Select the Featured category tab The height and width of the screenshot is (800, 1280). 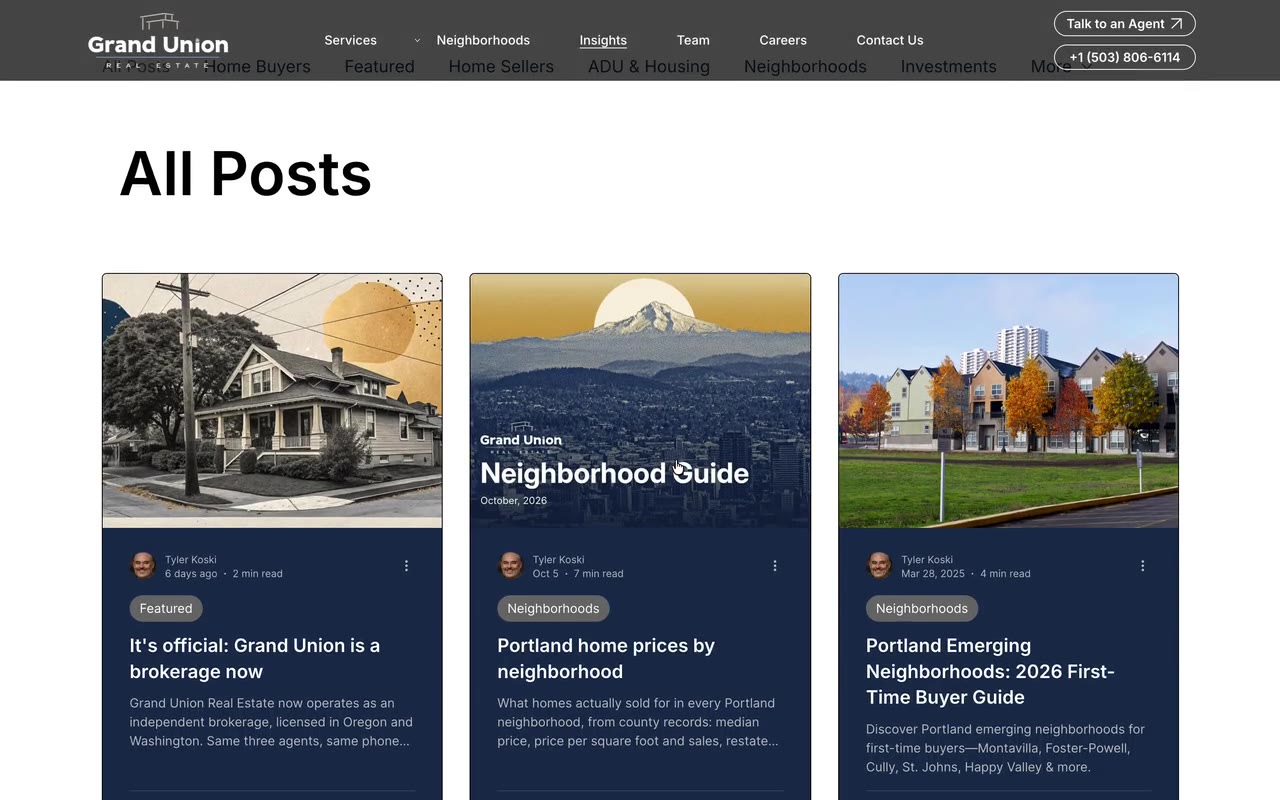tap(379, 67)
